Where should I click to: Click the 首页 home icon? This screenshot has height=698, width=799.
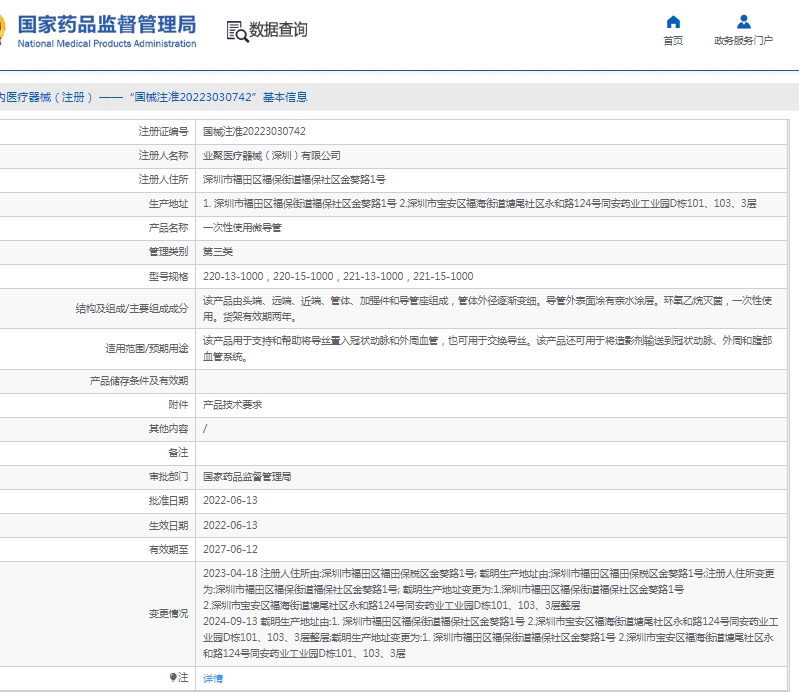tap(673, 22)
